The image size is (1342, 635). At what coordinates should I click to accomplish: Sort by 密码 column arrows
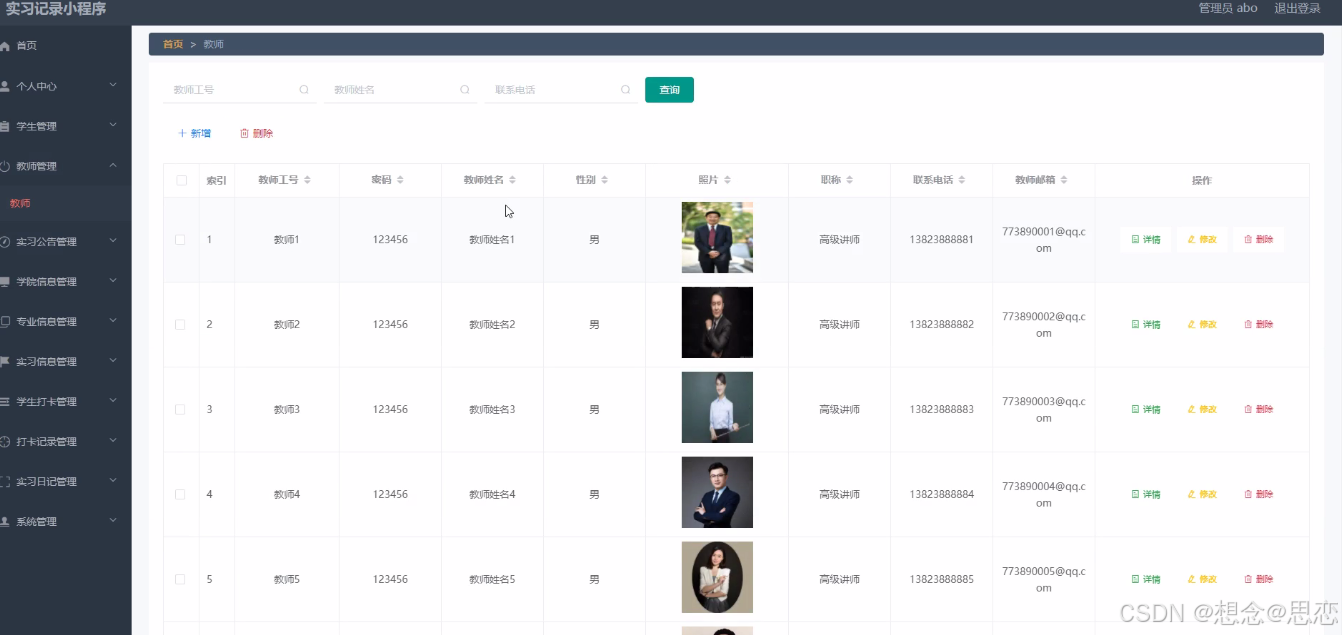[400, 180]
